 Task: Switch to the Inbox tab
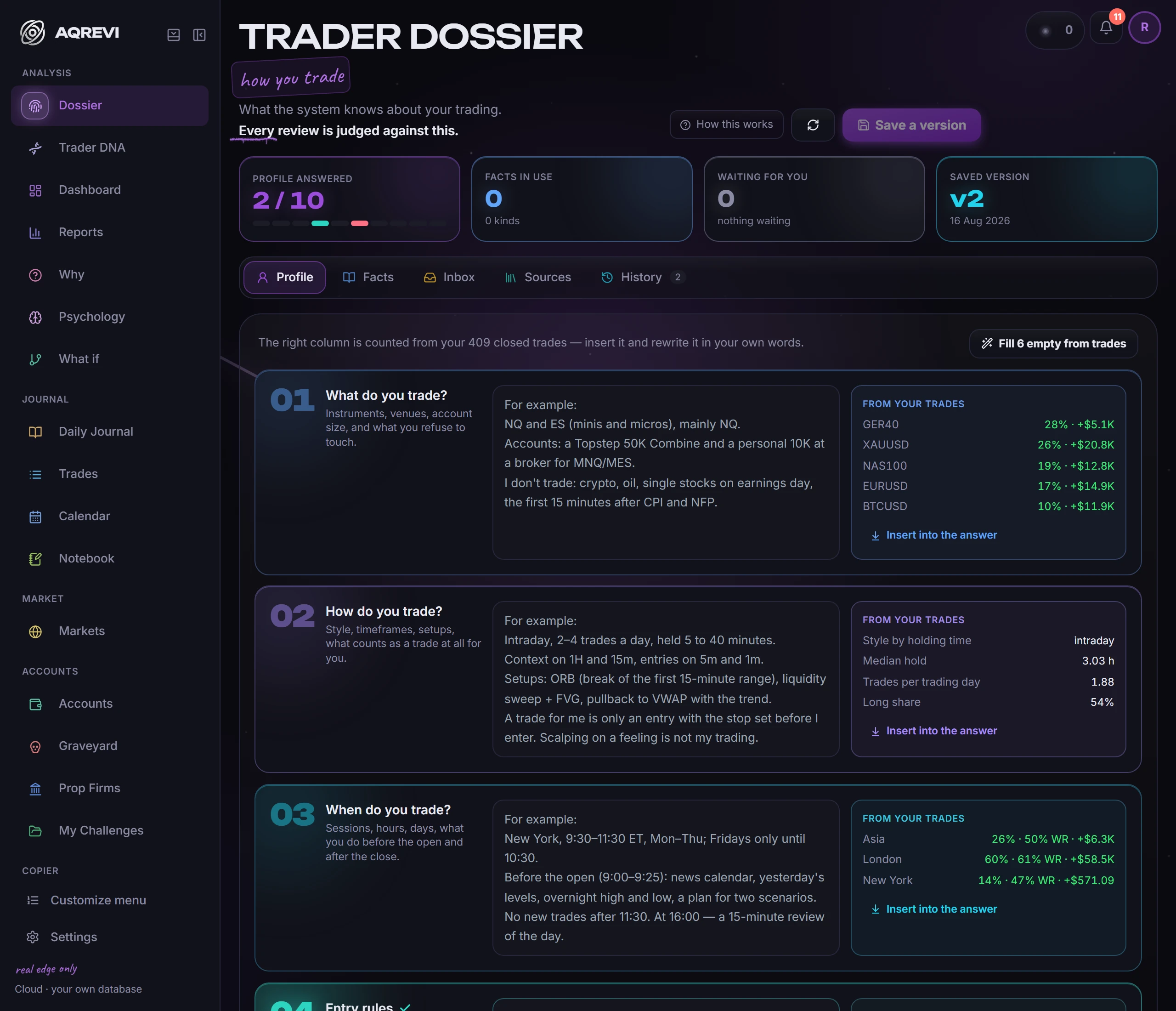pyautogui.click(x=449, y=277)
